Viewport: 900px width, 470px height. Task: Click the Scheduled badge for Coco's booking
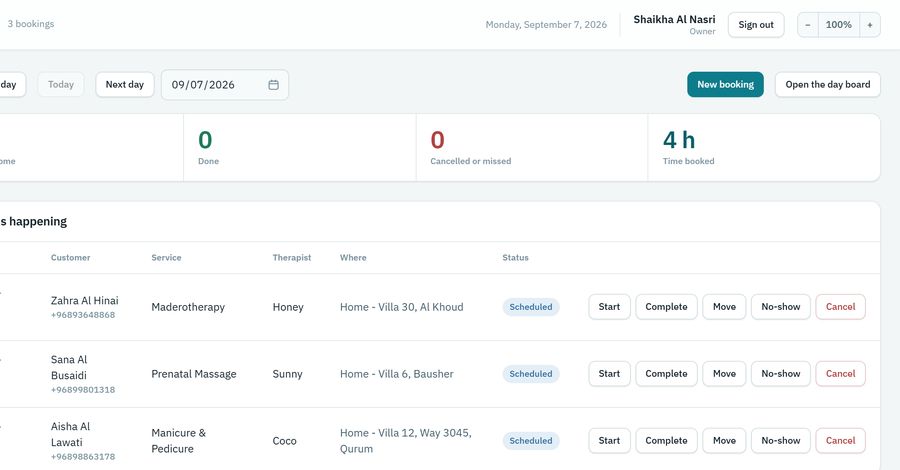tap(531, 441)
